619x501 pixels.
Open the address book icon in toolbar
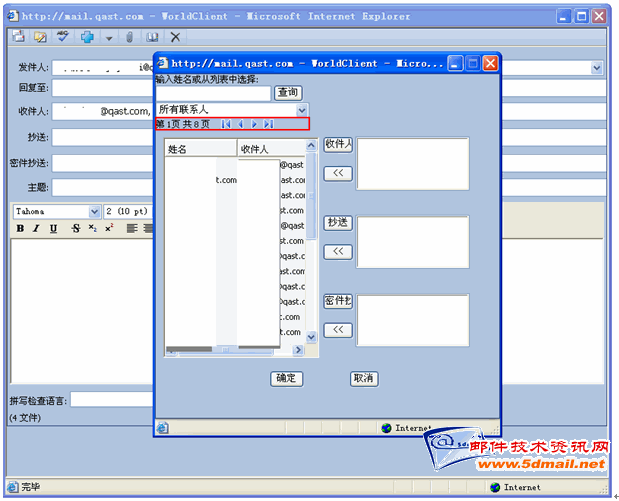click(x=152, y=37)
